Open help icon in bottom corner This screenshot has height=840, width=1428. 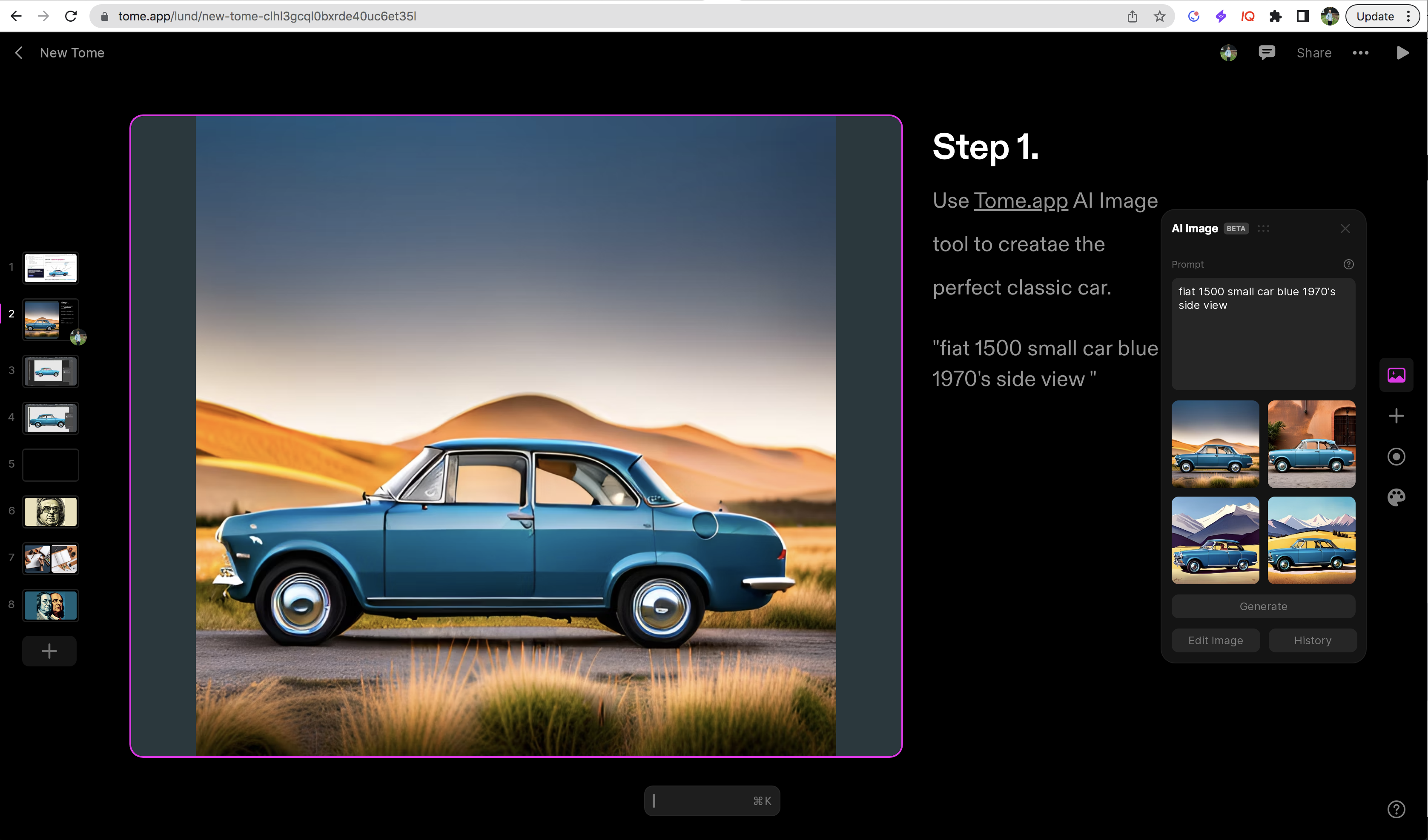1396,809
